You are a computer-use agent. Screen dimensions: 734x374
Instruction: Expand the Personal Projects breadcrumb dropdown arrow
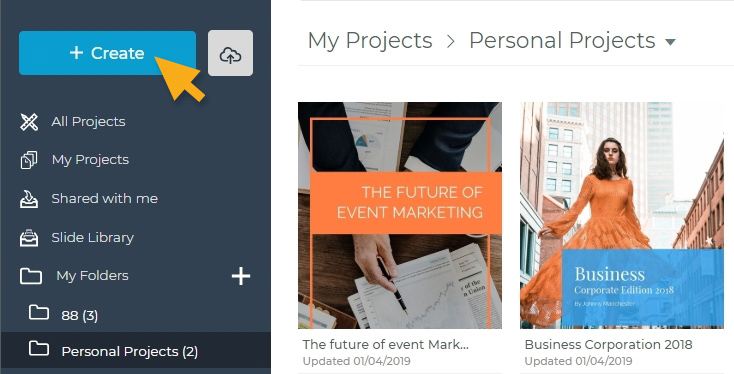[x=670, y=42]
